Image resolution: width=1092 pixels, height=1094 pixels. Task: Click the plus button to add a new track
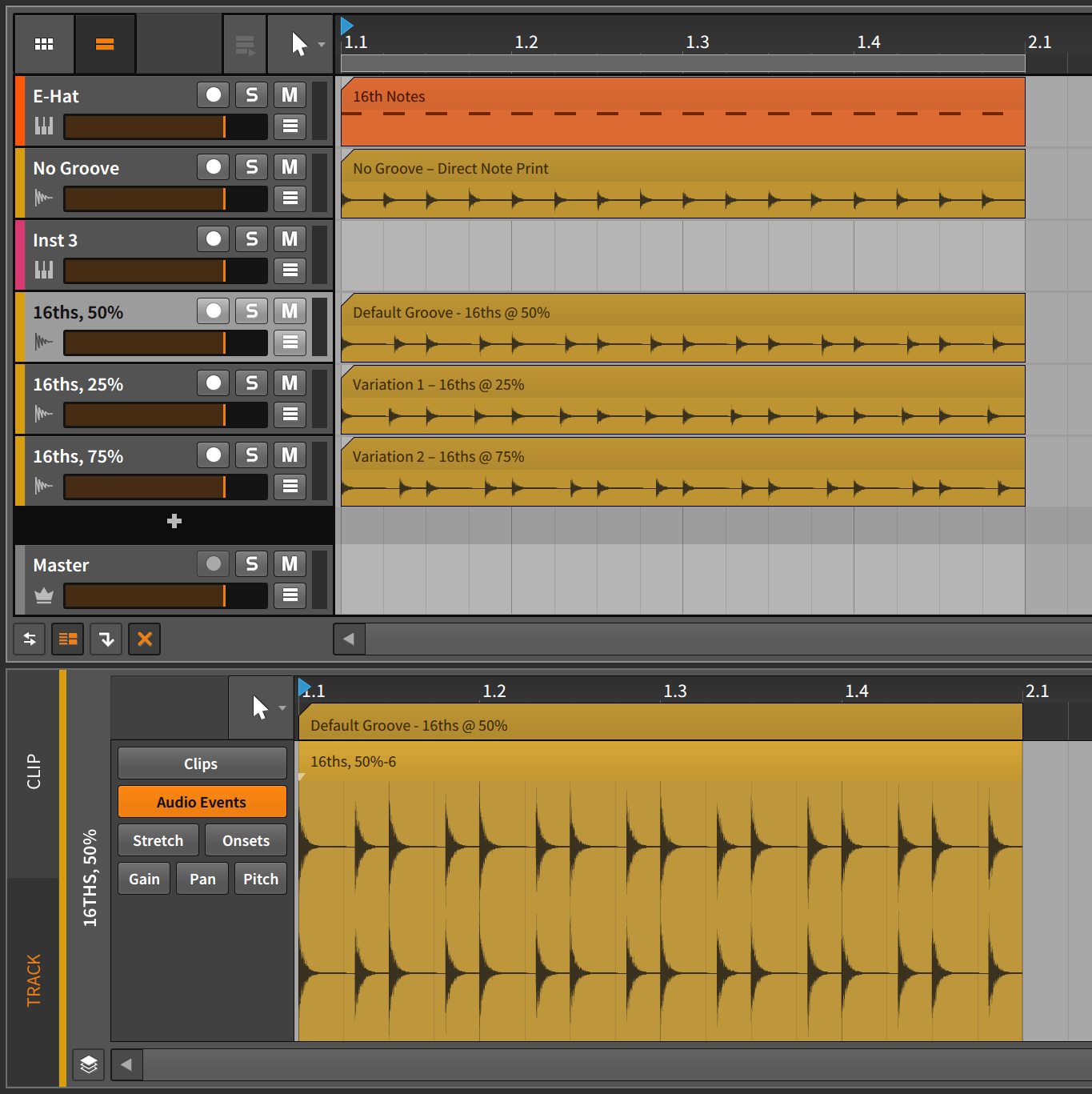[x=173, y=521]
